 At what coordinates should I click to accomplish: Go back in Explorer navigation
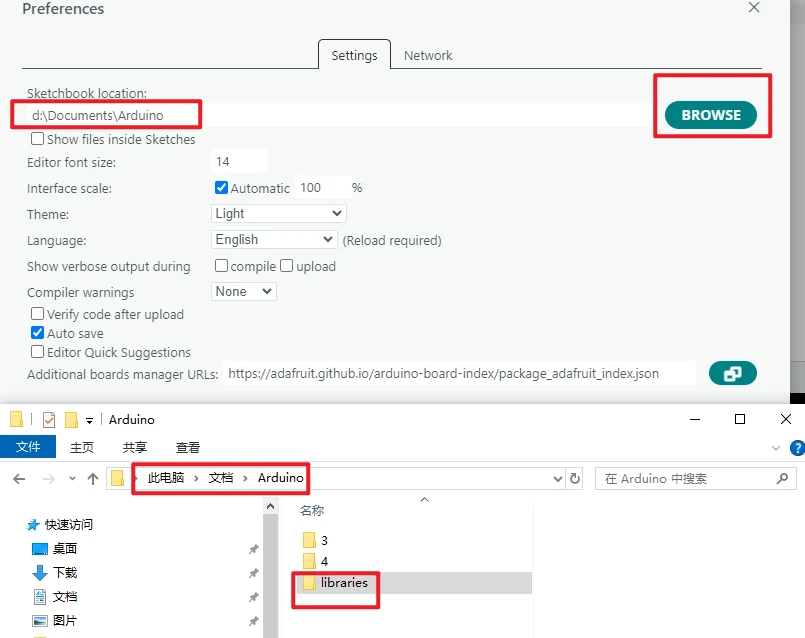tap(19, 479)
